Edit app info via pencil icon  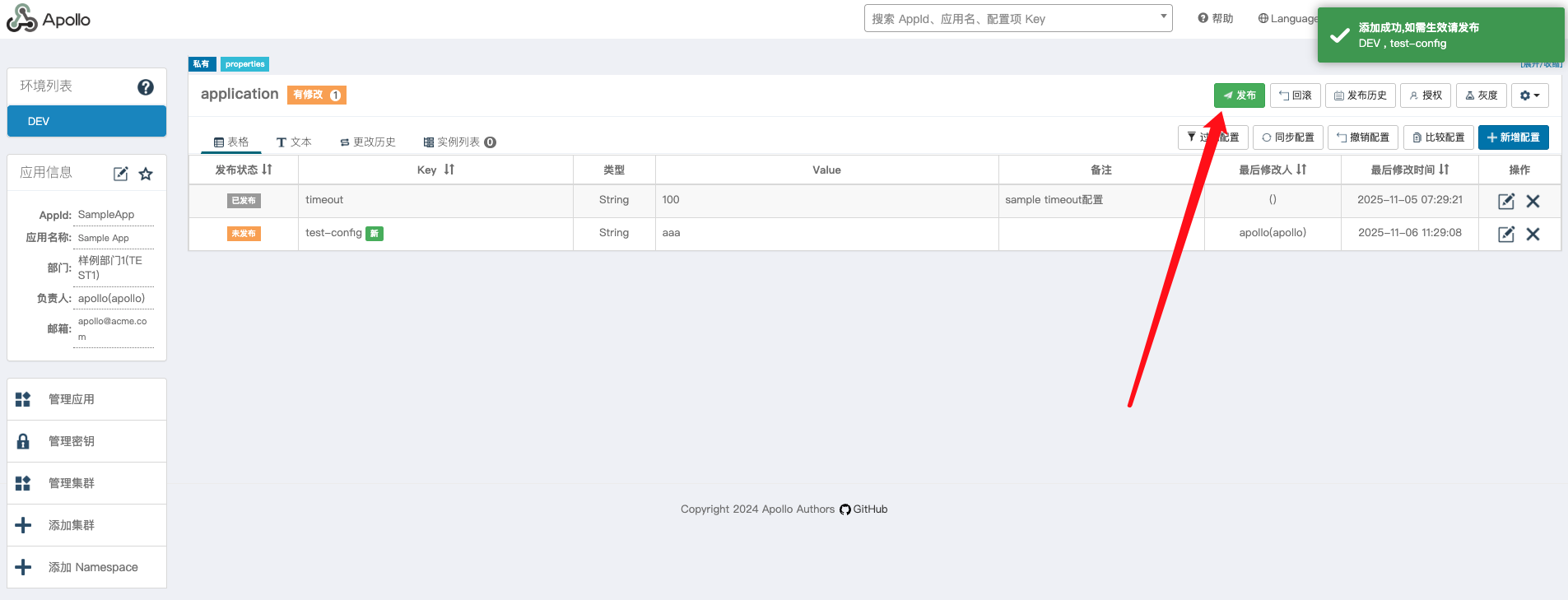coord(120,174)
